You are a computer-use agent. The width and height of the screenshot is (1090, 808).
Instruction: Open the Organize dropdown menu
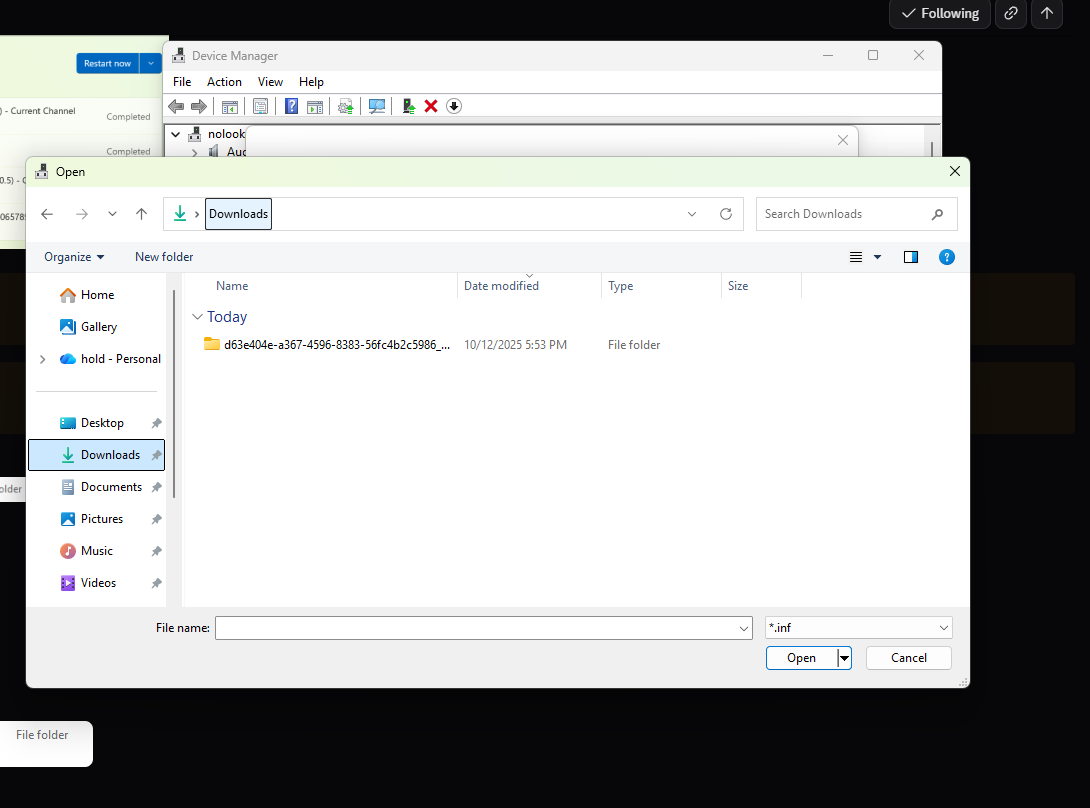coord(74,257)
